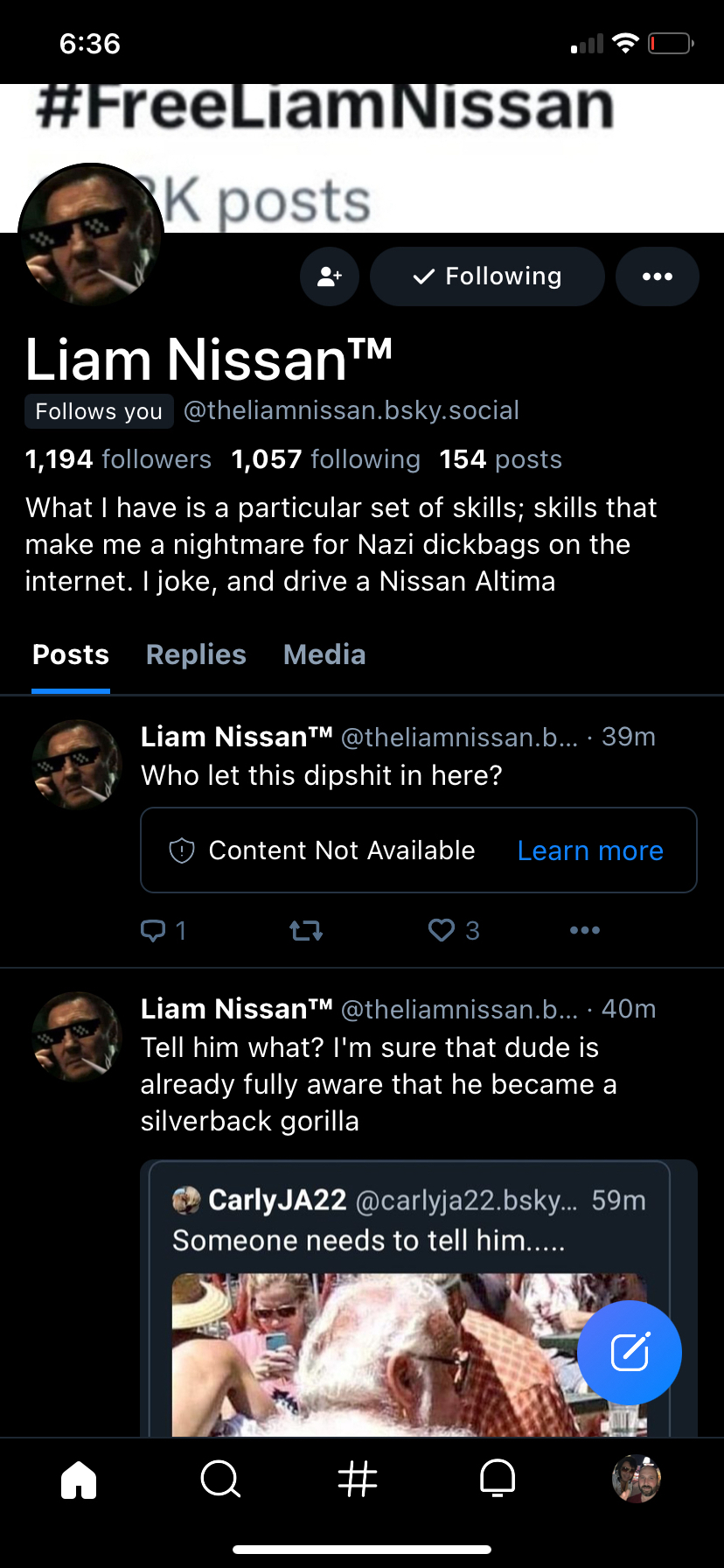724x1568 pixels.
Task: Tap Liam Nissan's large profile picture
Action: 91,235
